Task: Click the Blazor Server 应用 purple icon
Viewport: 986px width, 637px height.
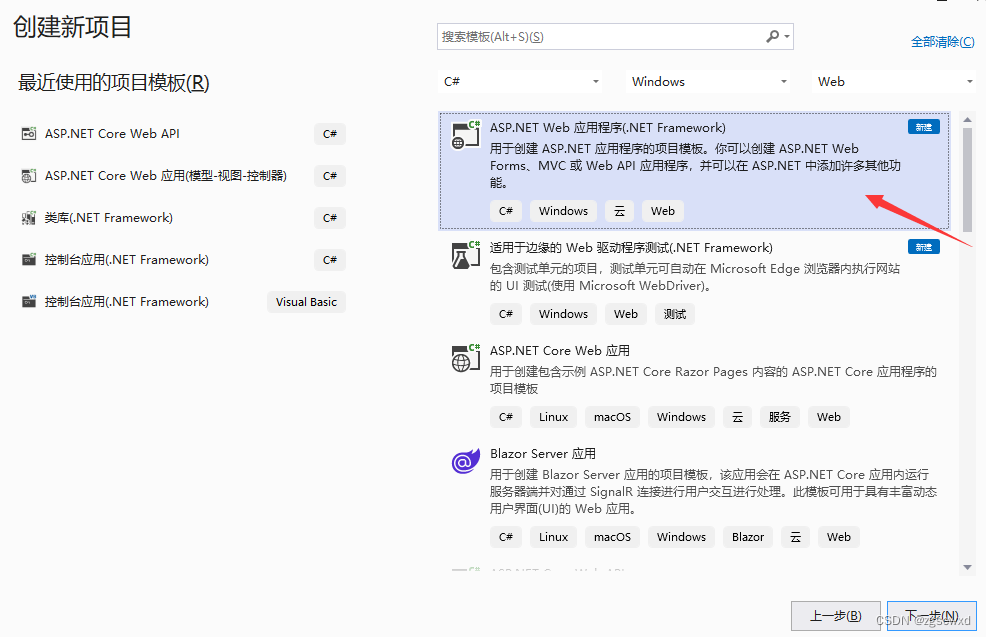Action: pyautogui.click(x=466, y=461)
